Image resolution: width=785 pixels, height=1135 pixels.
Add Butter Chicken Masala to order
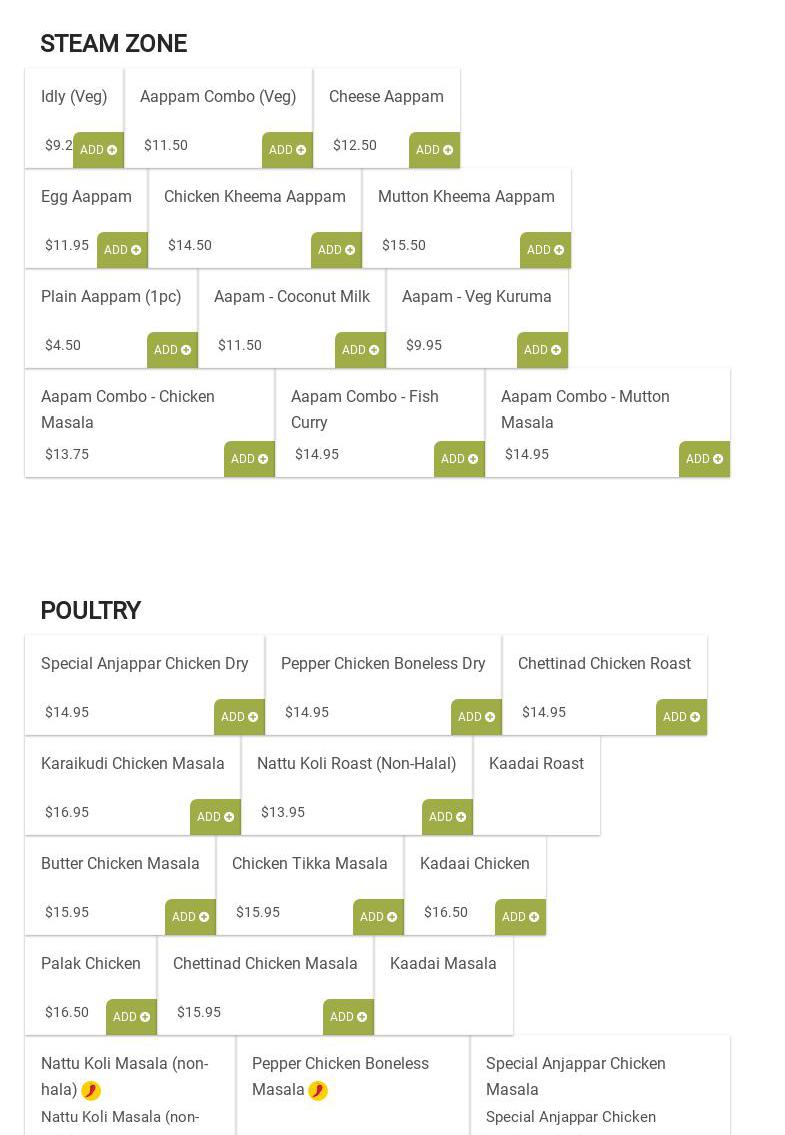pyautogui.click(x=190, y=917)
